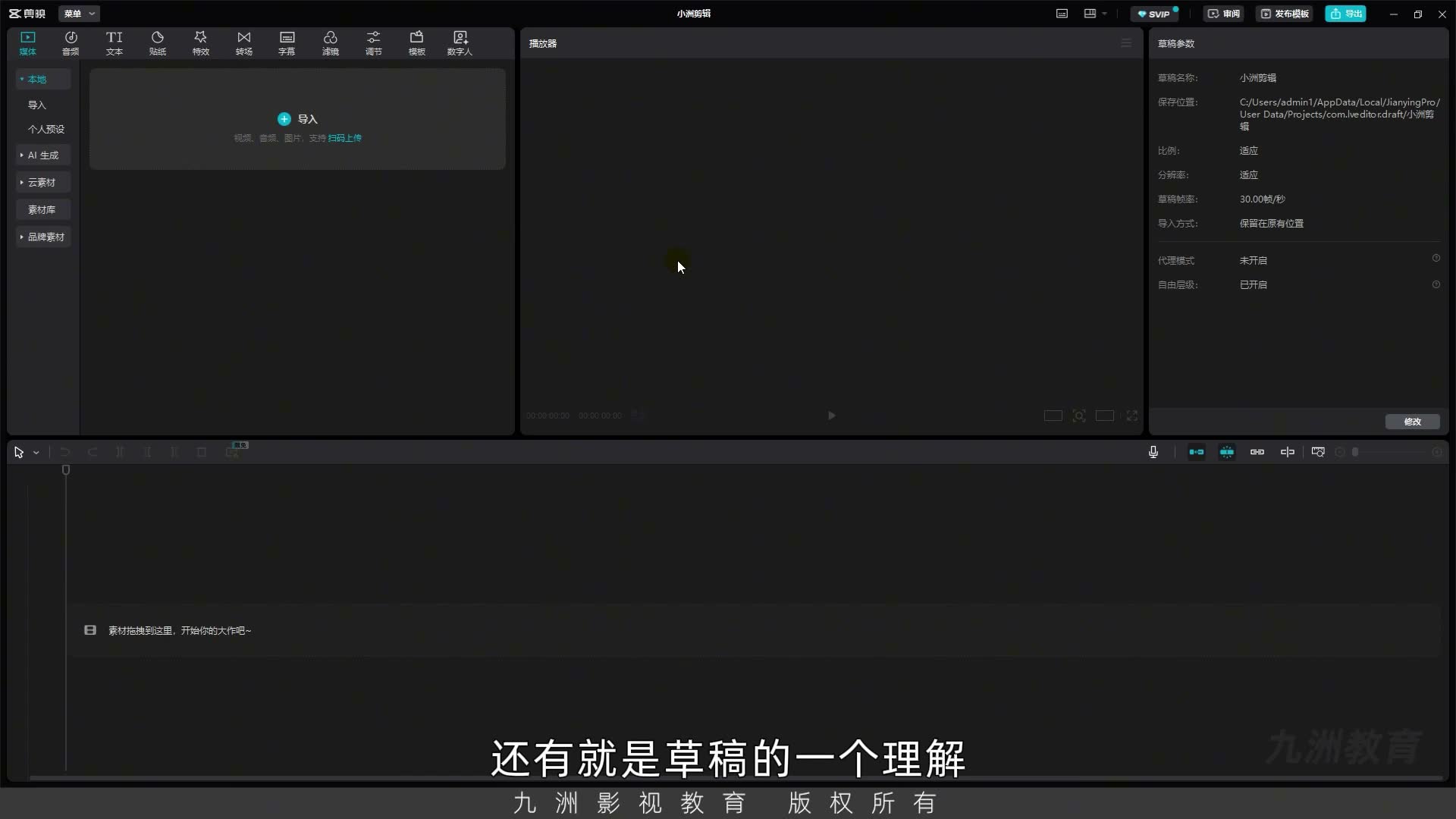Click the timeline playhead marker
This screenshot has width=1456, height=819.
[66, 470]
